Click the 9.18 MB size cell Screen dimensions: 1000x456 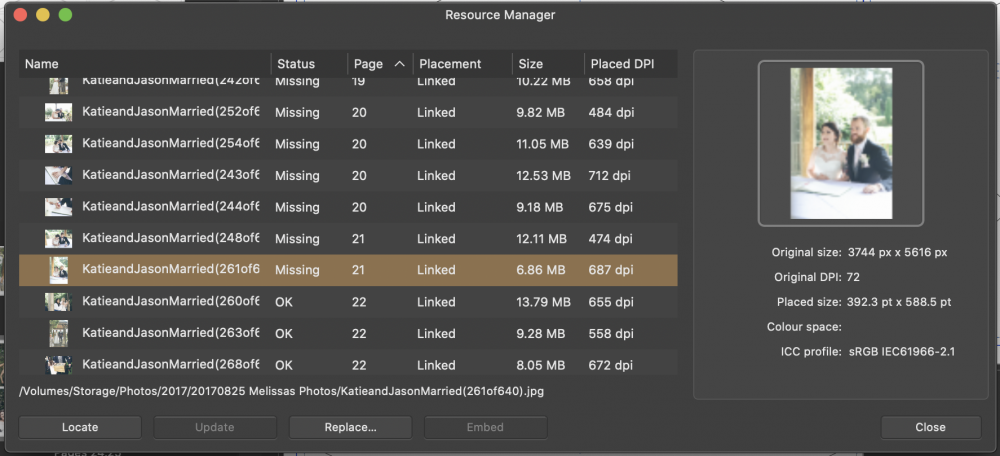click(540, 207)
